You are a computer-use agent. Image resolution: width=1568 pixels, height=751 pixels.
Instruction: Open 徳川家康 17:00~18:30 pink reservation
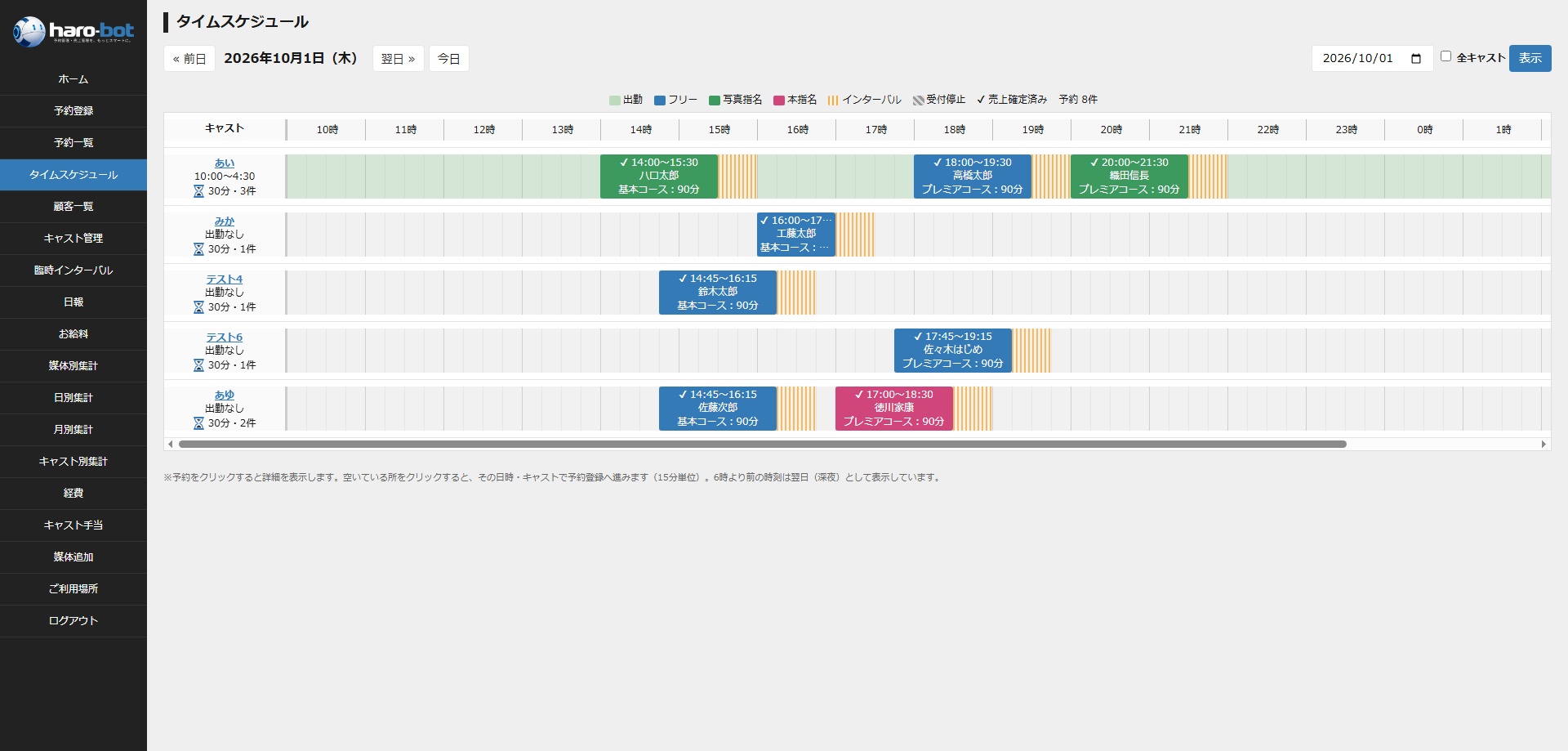tap(894, 409)
